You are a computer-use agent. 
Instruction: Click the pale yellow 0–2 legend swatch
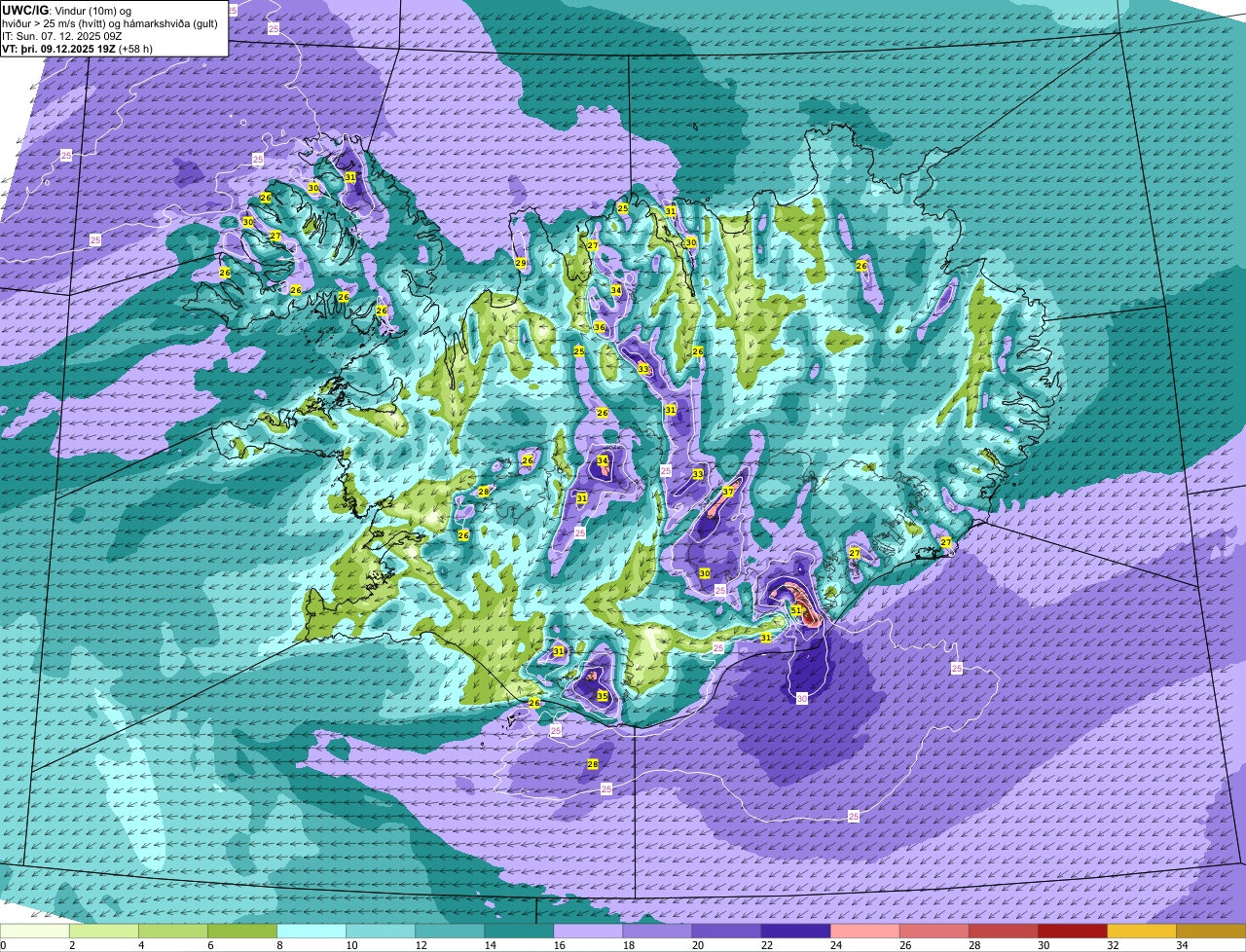pos(35,932)
